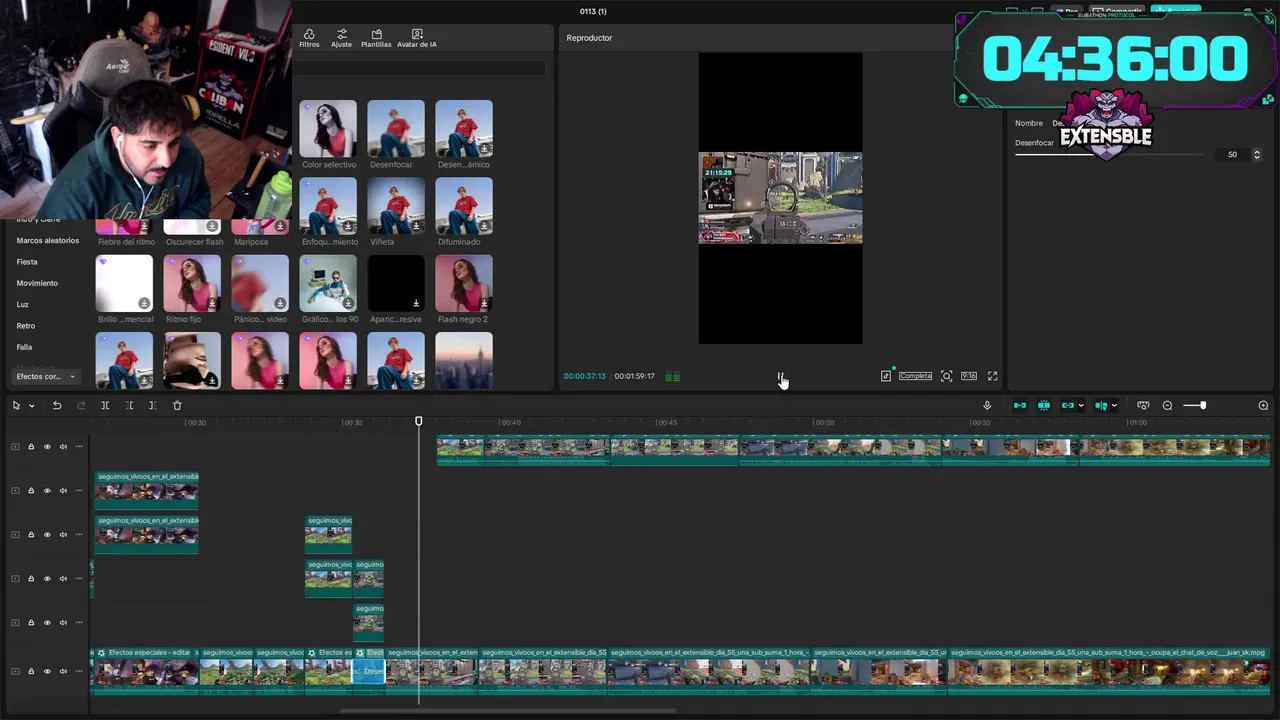Adjust the Desenfocar value stepper arrows
Screen dimensions: 1280x720
pos(1257,155)
